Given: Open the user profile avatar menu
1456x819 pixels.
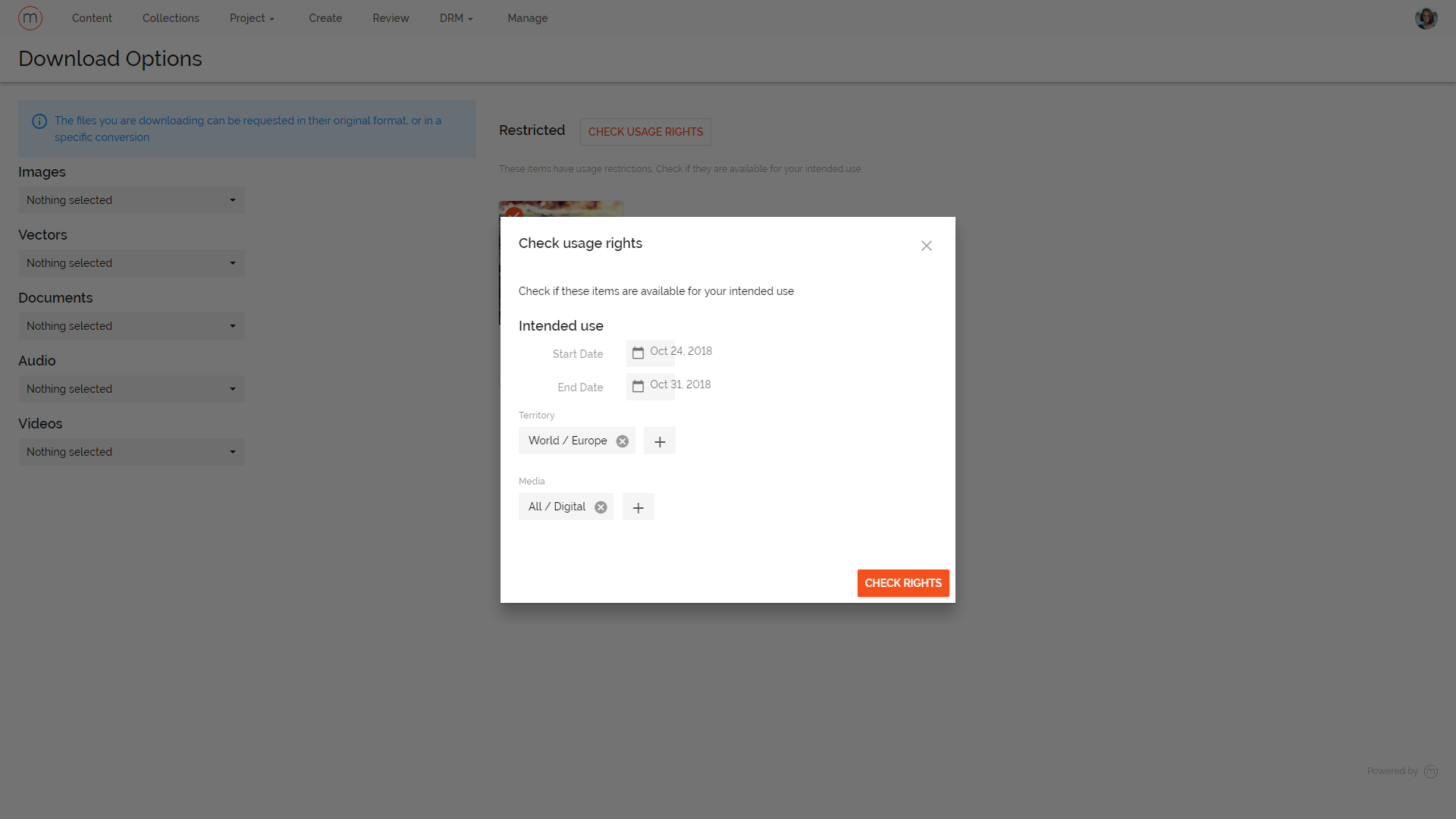Looking at the screenshot, I should [1426, 17].
